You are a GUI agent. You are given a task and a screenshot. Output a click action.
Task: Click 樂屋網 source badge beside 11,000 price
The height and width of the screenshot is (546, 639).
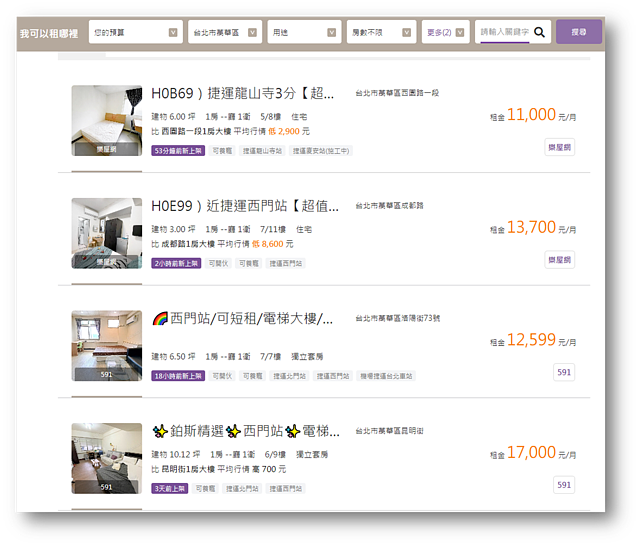coord(560,147)
